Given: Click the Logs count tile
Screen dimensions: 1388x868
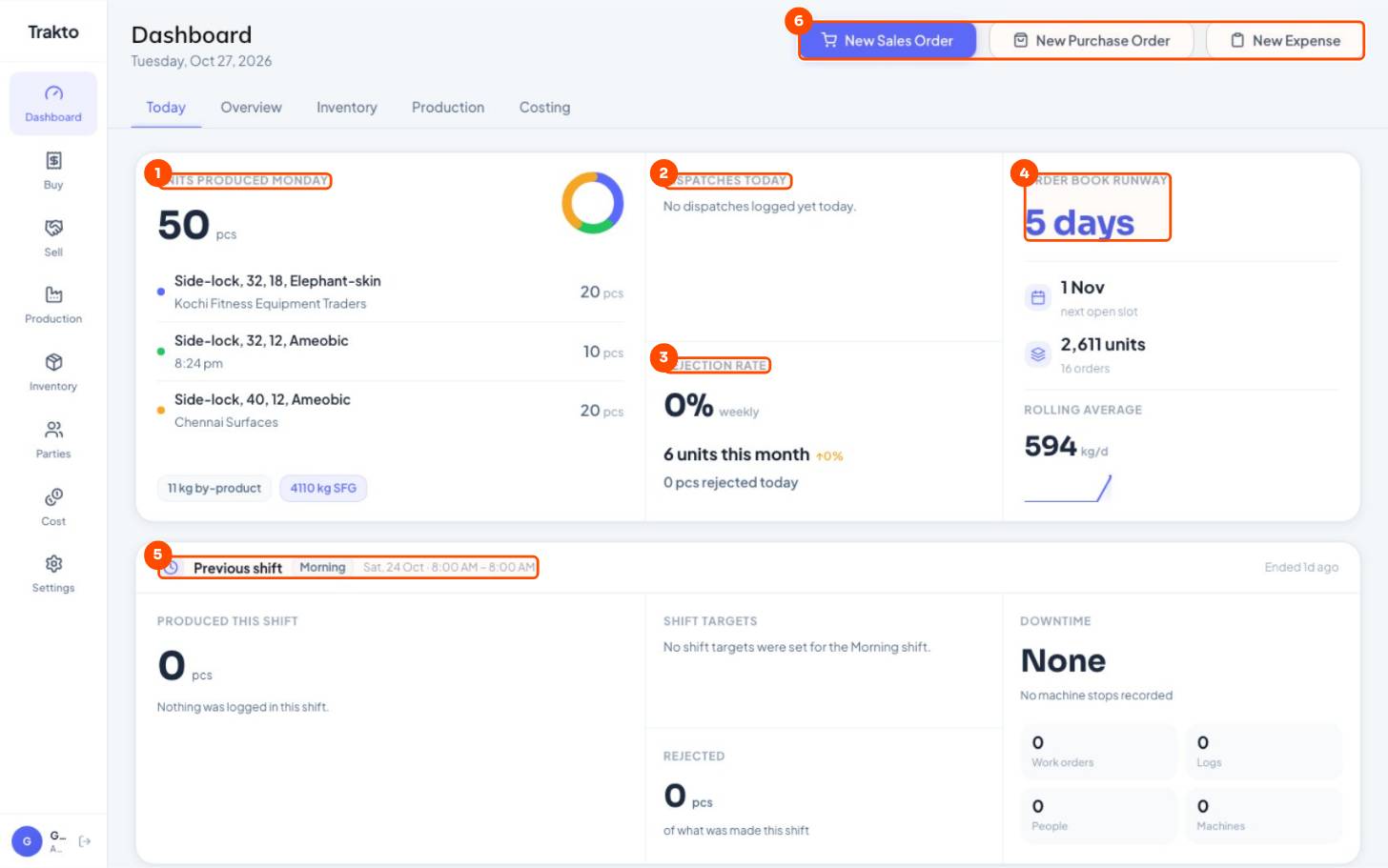Looking at the screenshot, I should [x=1264, y=751].
